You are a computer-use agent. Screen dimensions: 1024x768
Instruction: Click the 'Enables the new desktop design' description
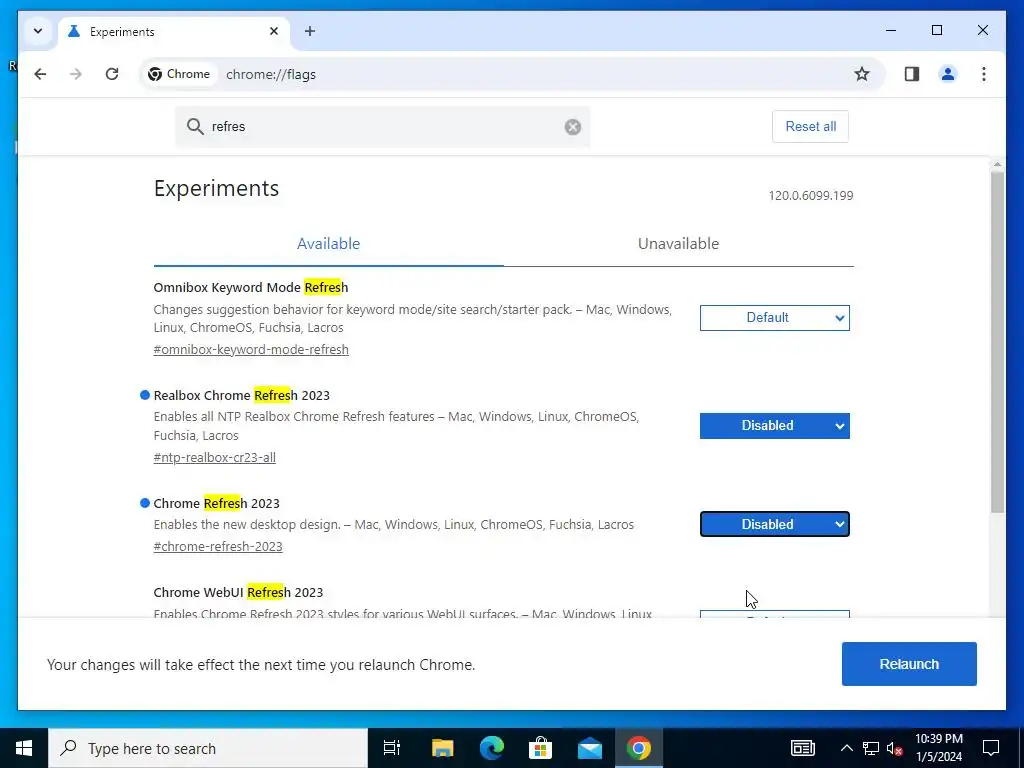pyautogui.click(x=394, y=524)
